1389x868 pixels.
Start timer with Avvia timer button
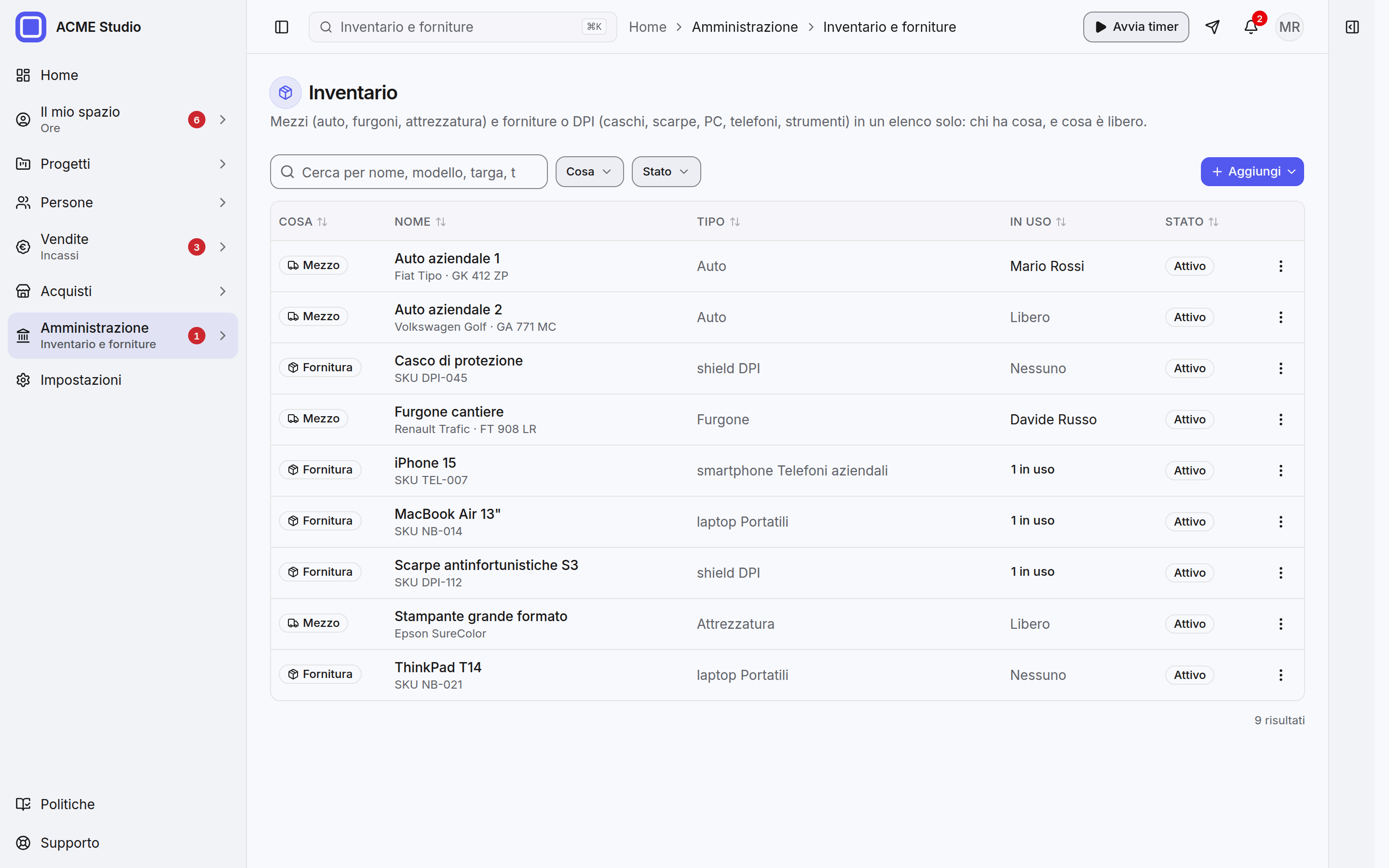(x=1135, y=27)
